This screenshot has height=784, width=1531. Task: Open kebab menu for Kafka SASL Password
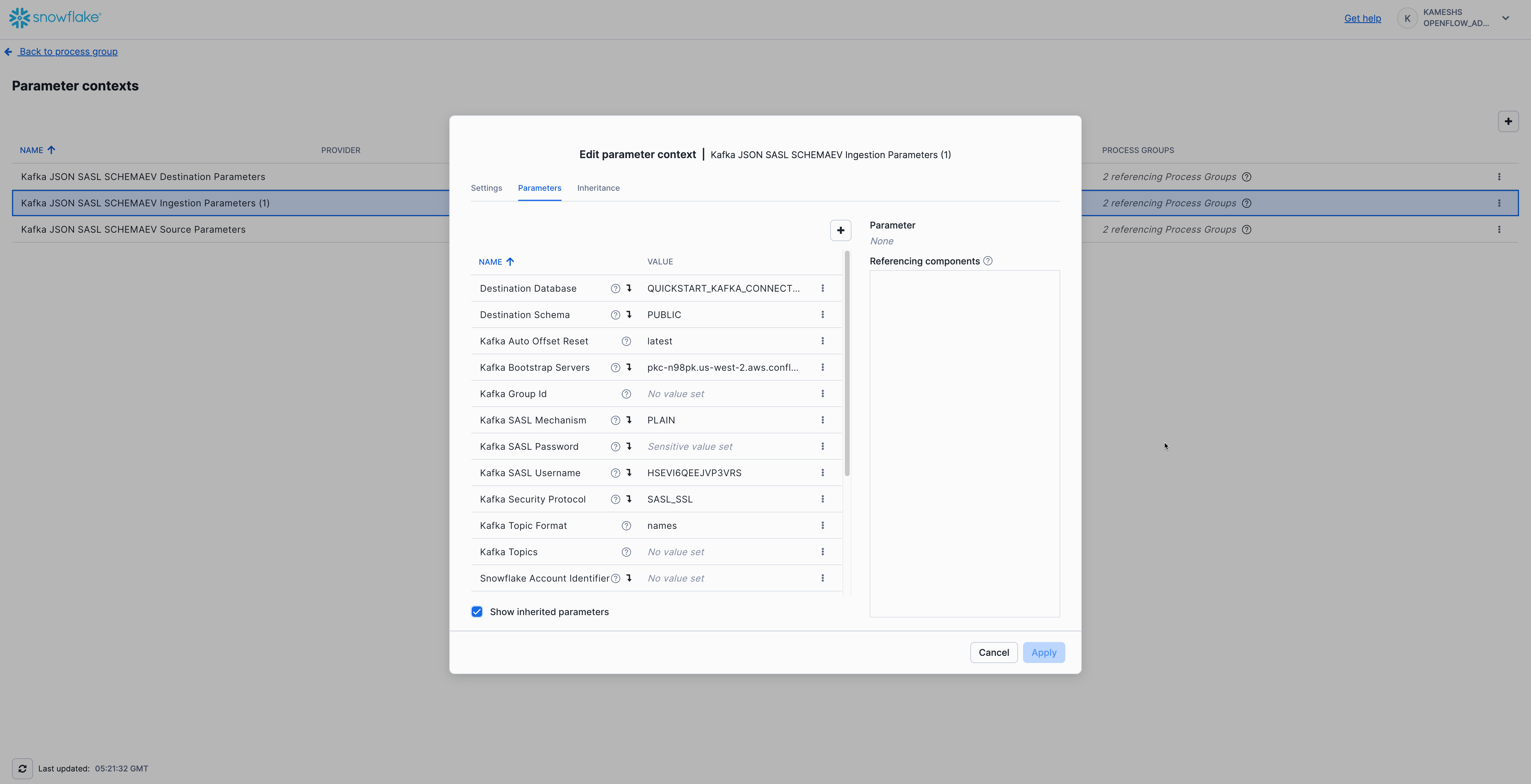click(823, 447)
